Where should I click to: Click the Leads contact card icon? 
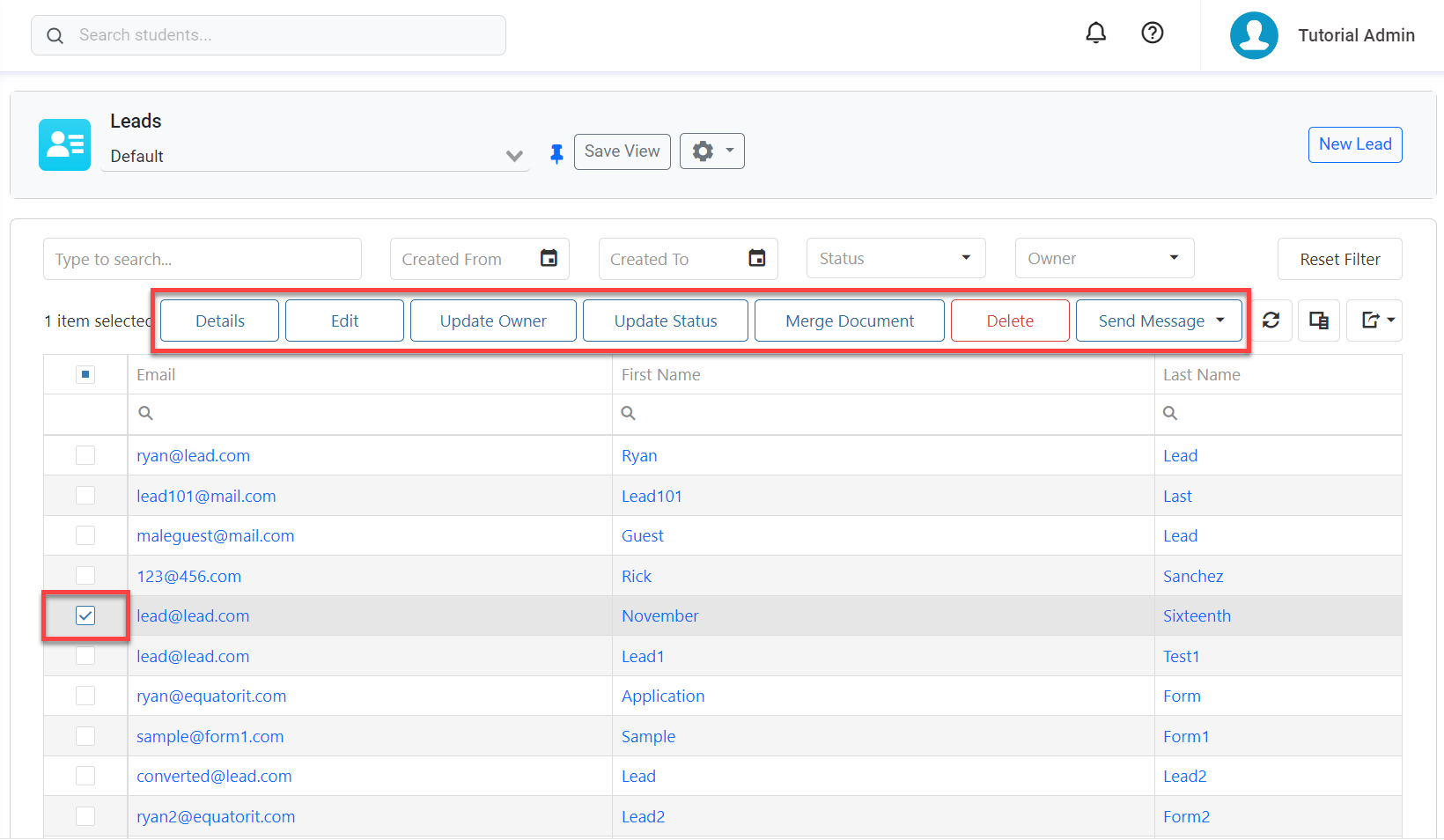pyautogui.click(x=64, y=144)
